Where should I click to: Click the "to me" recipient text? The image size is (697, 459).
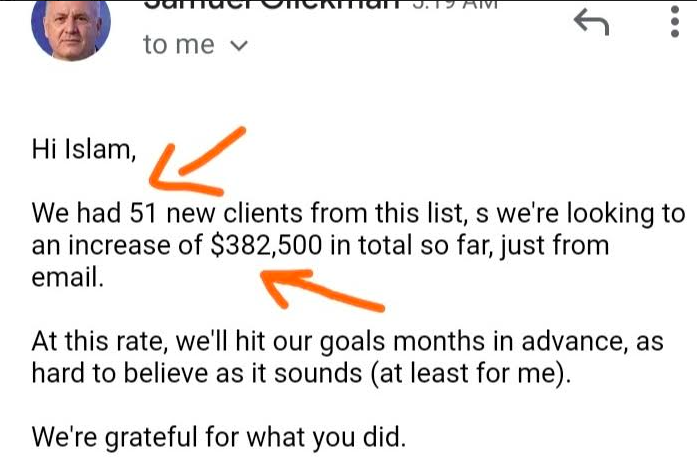click(x=179, y=45)
